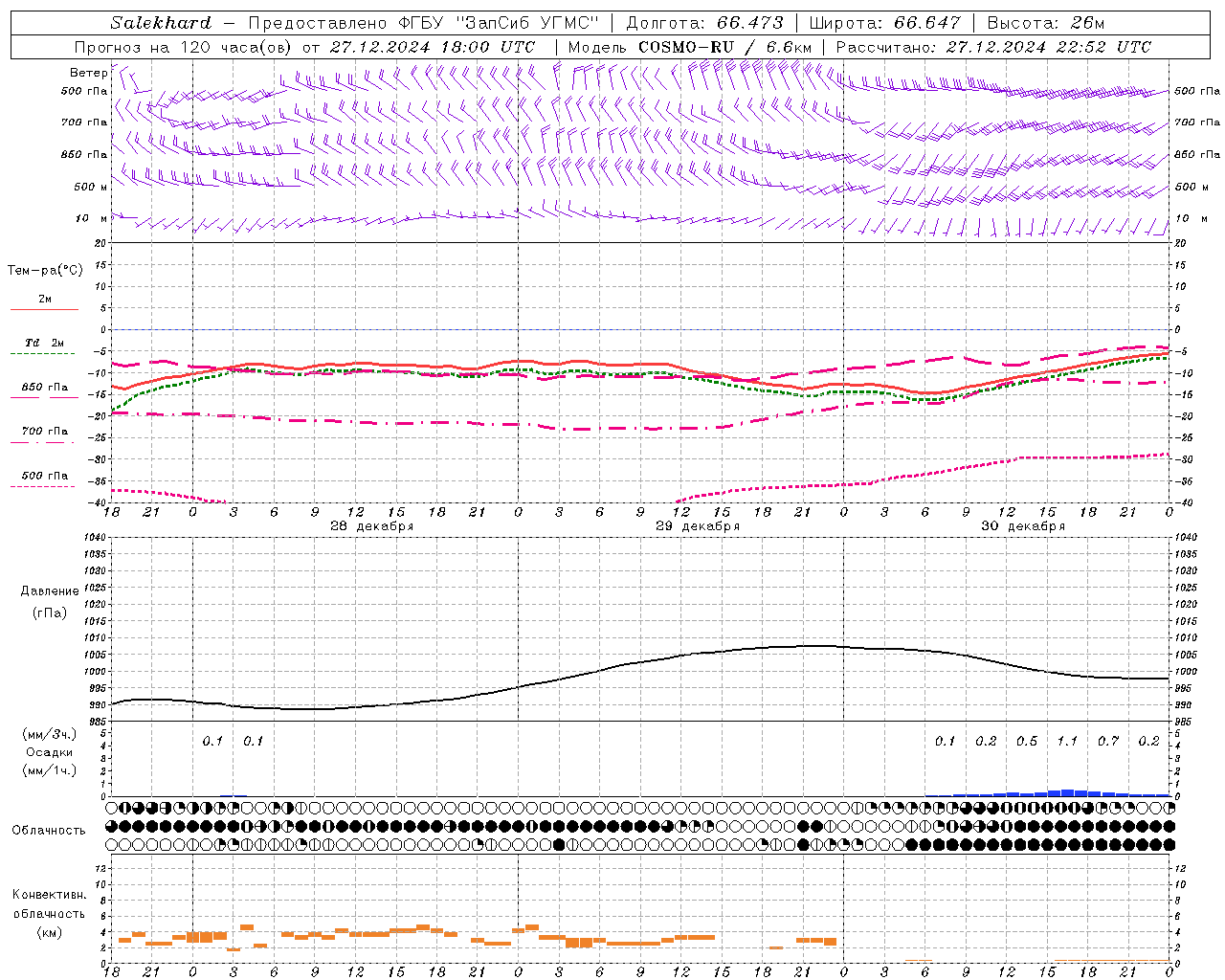Screen dimensions: 1225x980
Task: Click the 'Облачность' cloud cover label
Action: (x=49, y=831)
